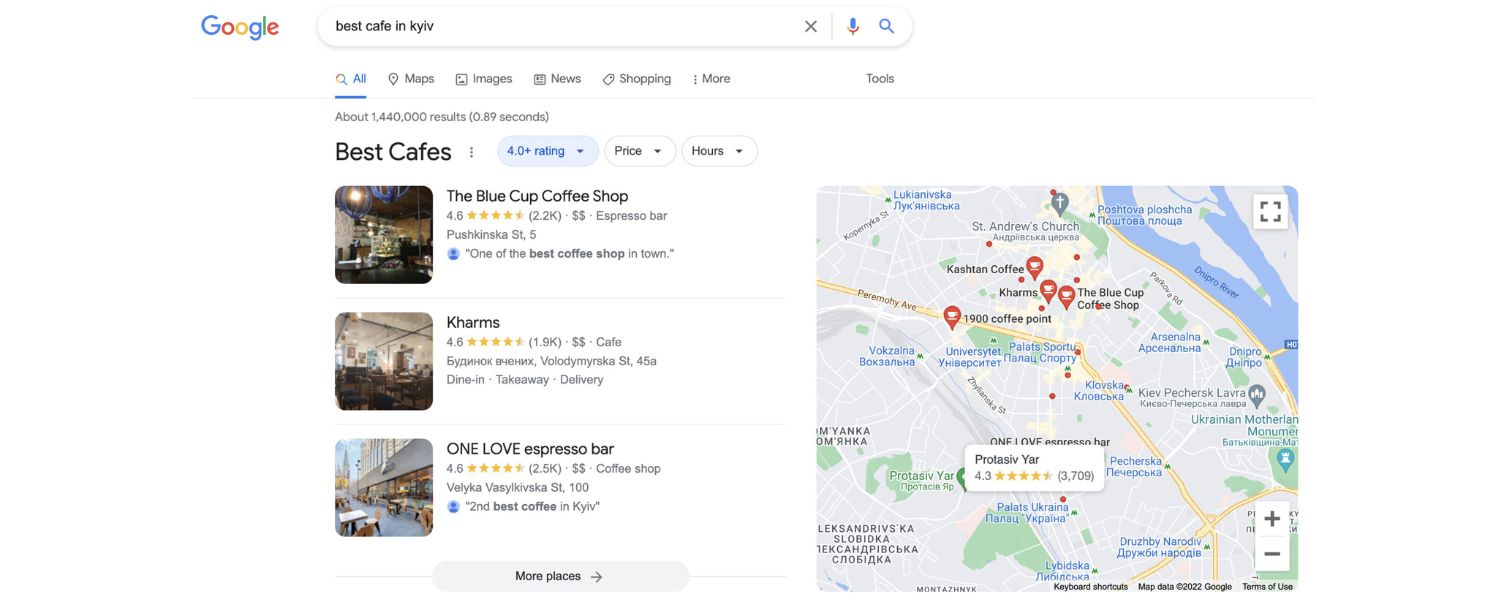
Task: Switch to the Maps tab
Action: (x=411, y=79)
